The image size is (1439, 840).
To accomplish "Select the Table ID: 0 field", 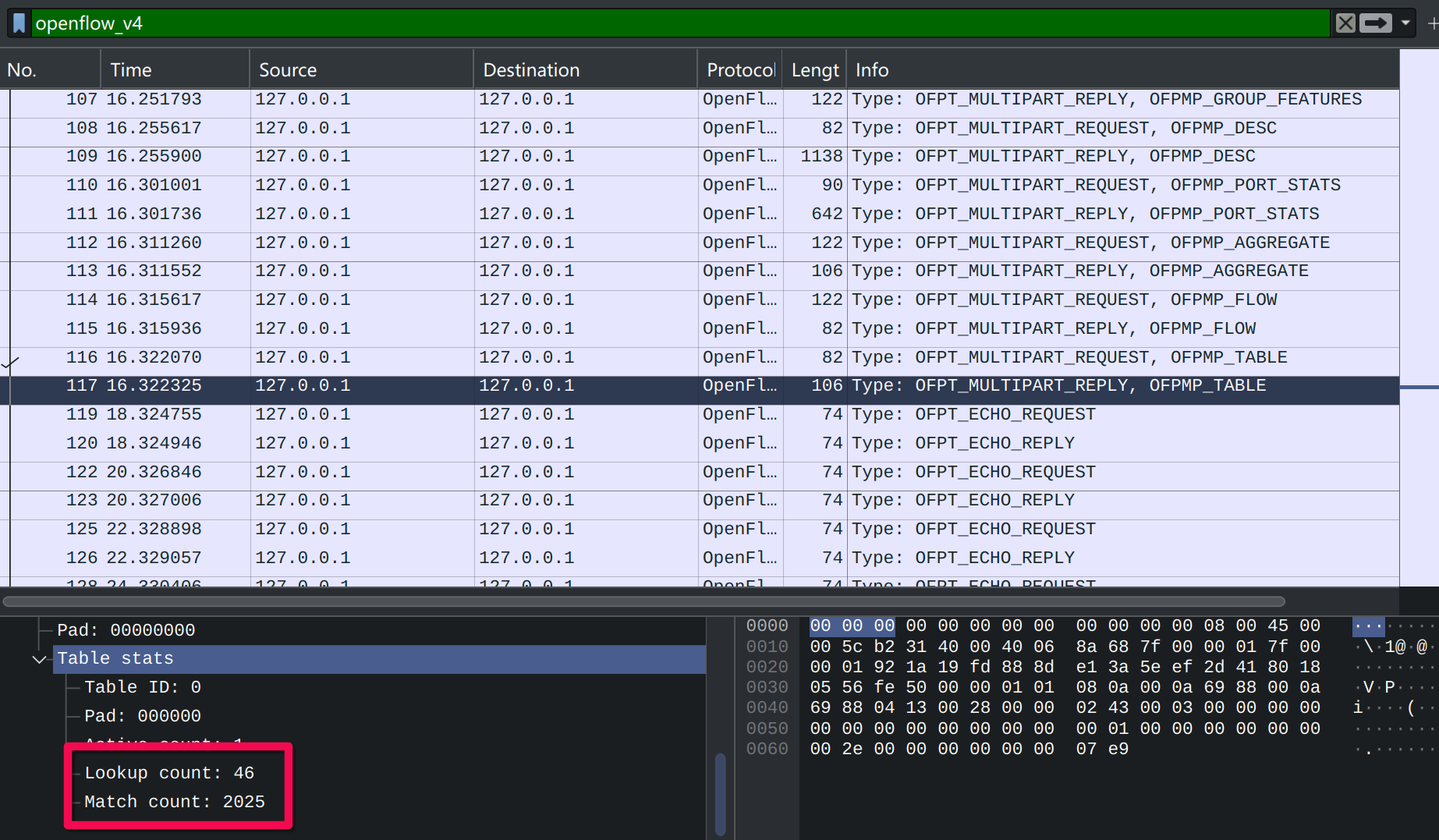I will click(x=143, y=687).
